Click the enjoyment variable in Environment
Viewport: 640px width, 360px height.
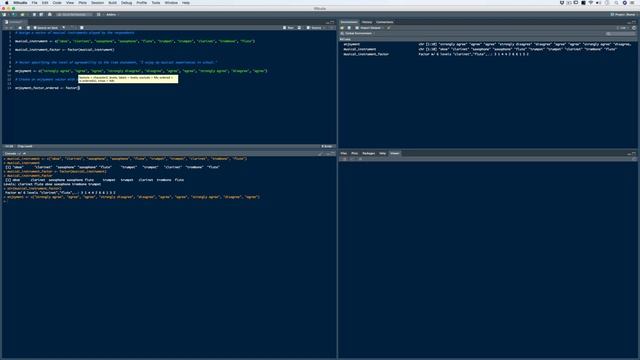pos(351,44)
